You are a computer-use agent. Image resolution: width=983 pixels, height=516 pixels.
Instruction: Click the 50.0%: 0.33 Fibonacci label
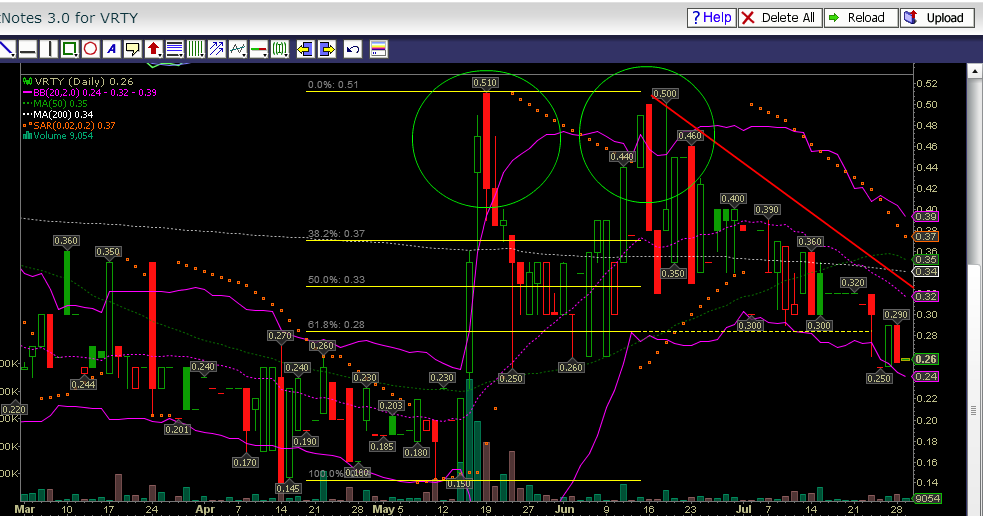pos(336,280)
